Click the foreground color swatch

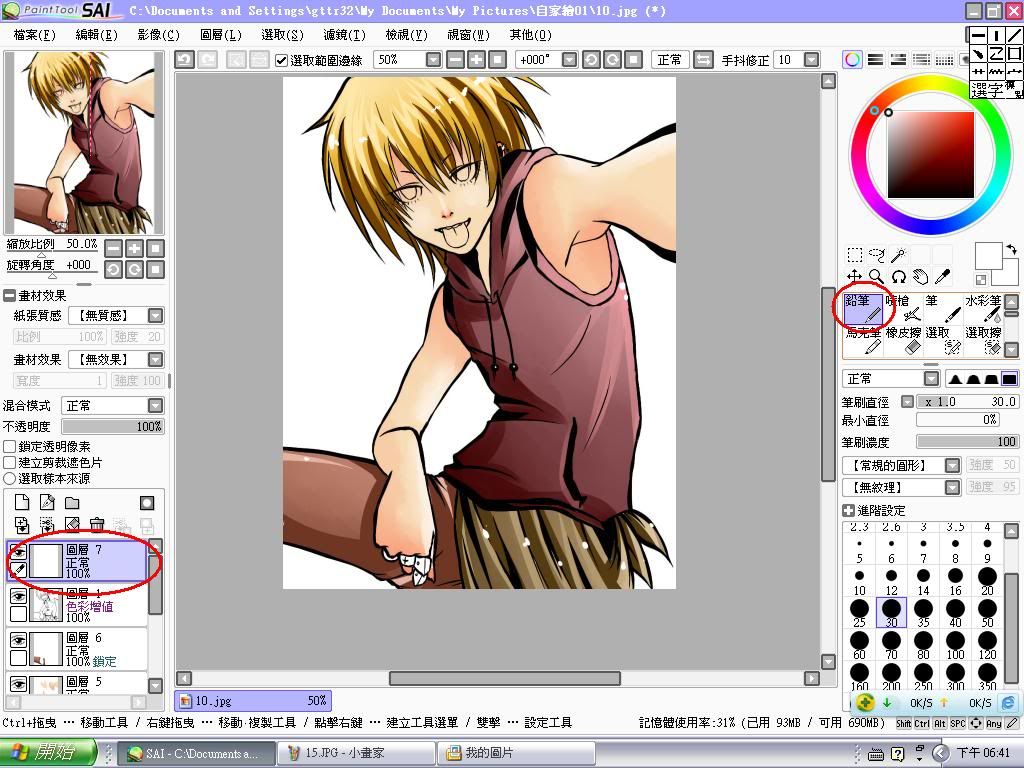(988, 256)
